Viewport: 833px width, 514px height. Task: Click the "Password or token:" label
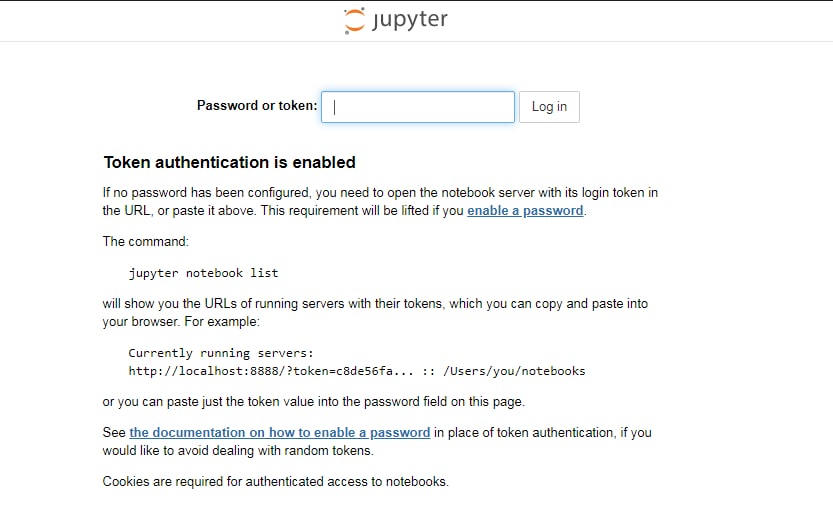coord(257,106)
